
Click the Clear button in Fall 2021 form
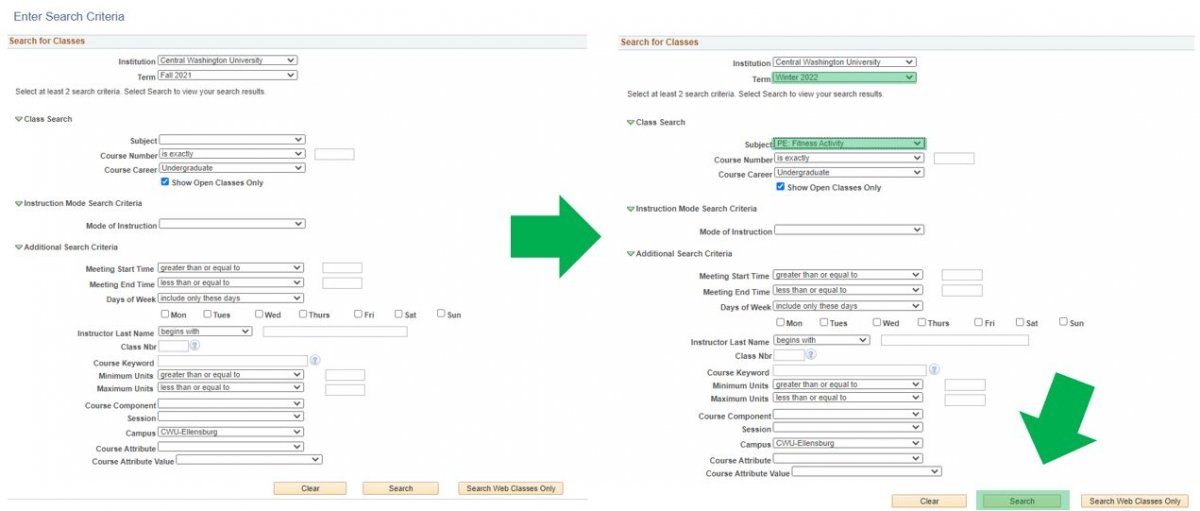pos(310,488)
